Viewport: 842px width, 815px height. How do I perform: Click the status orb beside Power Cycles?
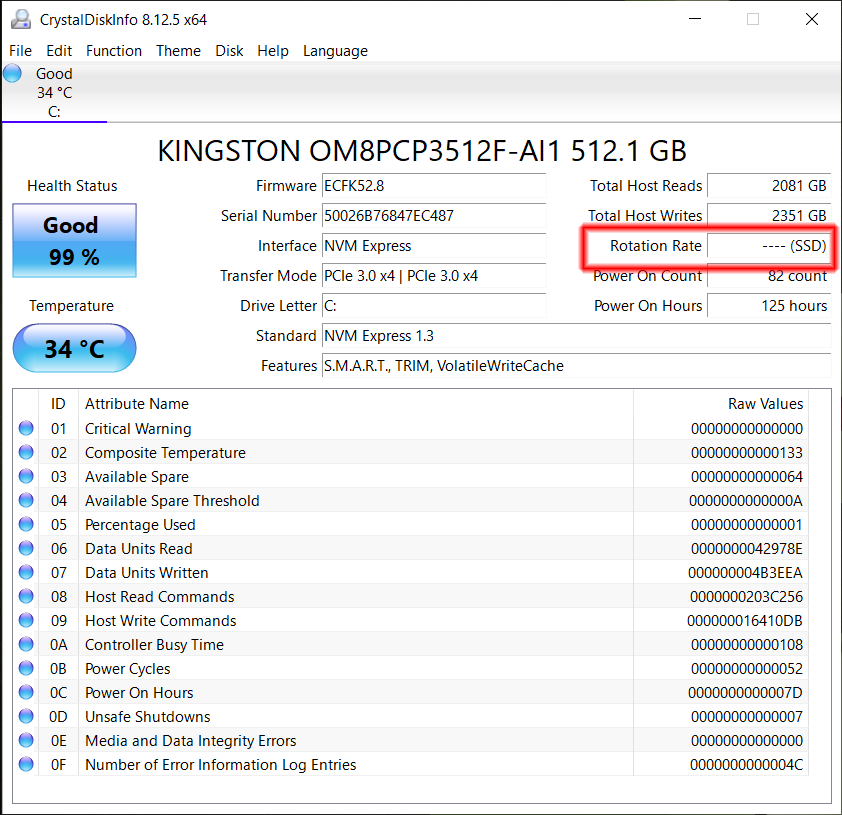(x=26, y=668)
